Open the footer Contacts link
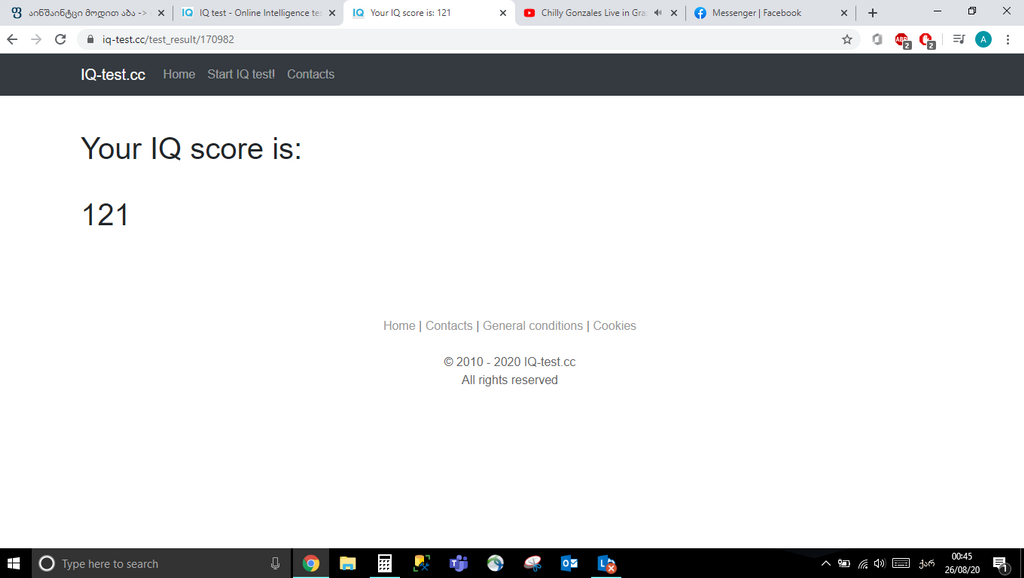The image size is (1024, 578). point(449,325)
